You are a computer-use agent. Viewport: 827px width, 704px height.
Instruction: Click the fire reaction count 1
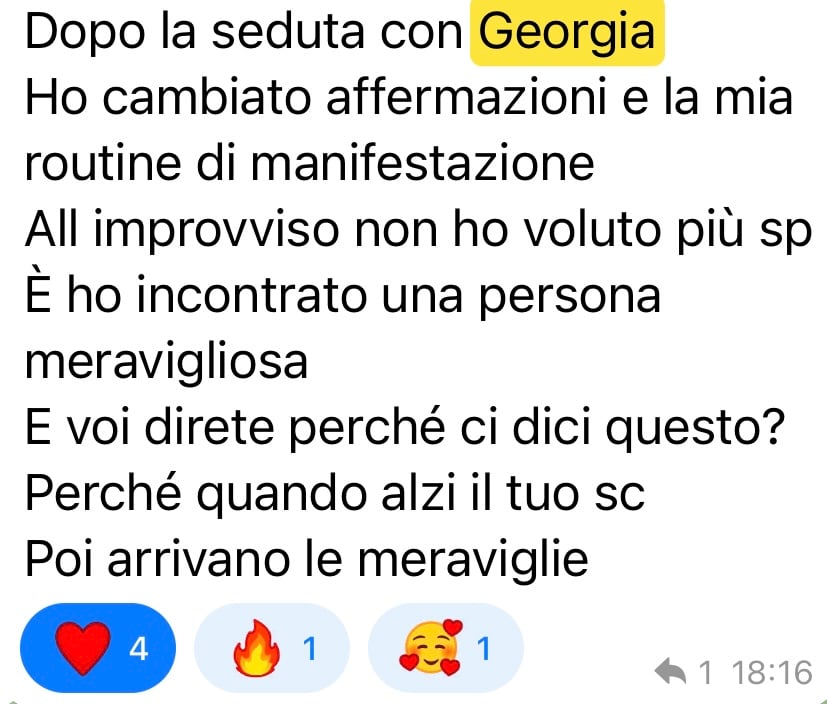coord(310,648)
